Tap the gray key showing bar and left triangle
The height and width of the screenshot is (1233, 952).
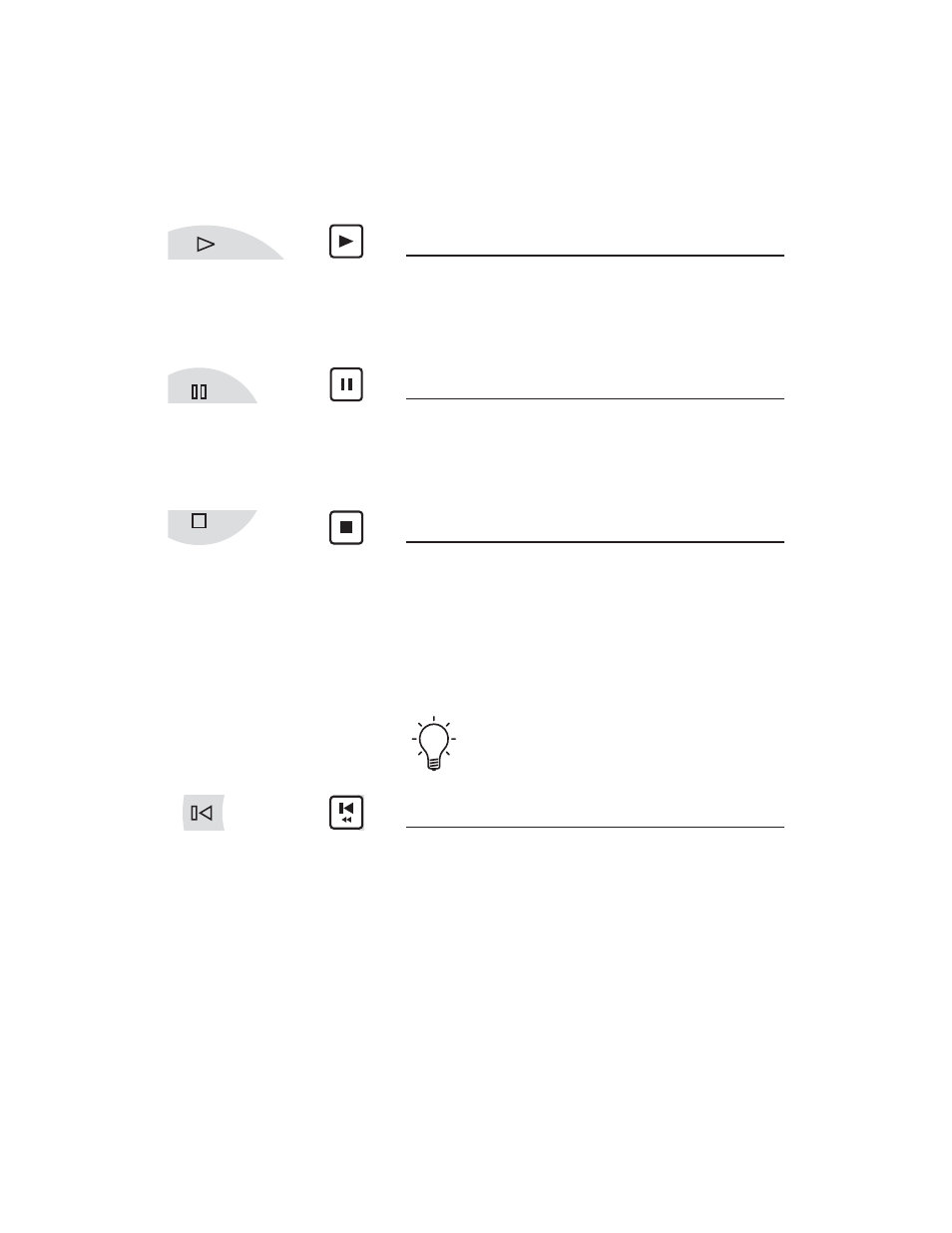tap(204, 813)
